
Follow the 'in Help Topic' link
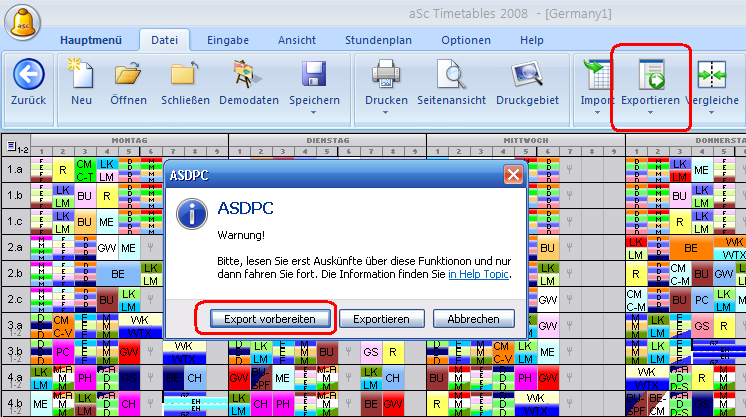(479, 274)
